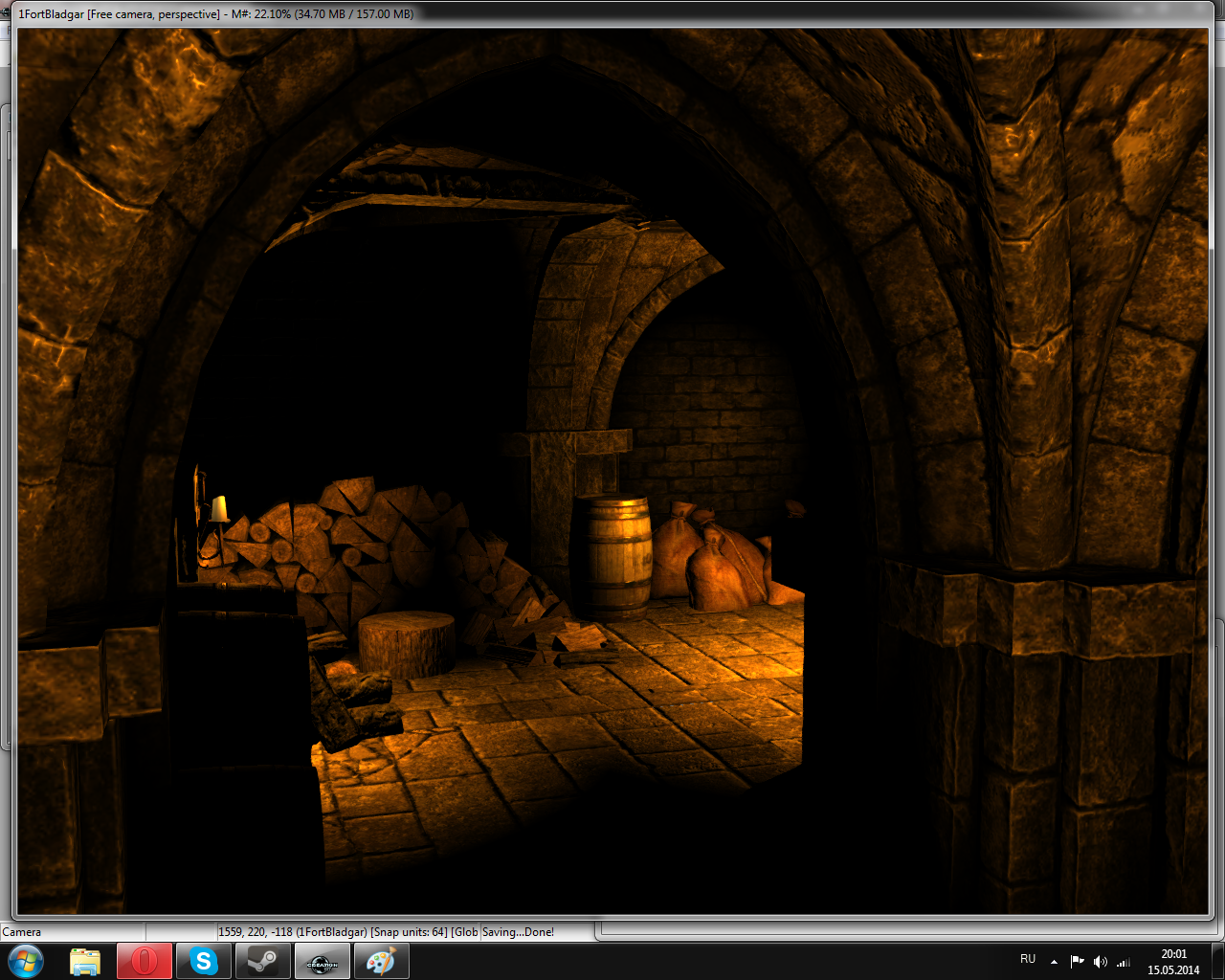The image size is (1225, 980).
Task: Switch to Creation Kit taskbar button
Action: pos(323,961)
